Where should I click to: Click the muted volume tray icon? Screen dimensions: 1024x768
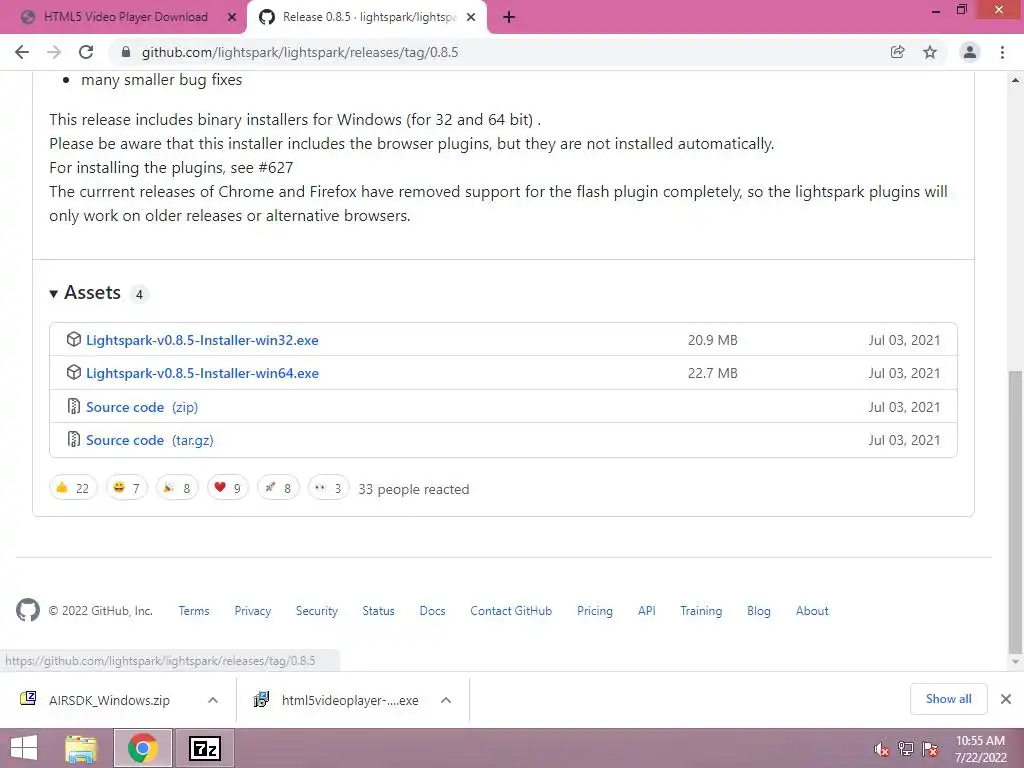point(881,749)
